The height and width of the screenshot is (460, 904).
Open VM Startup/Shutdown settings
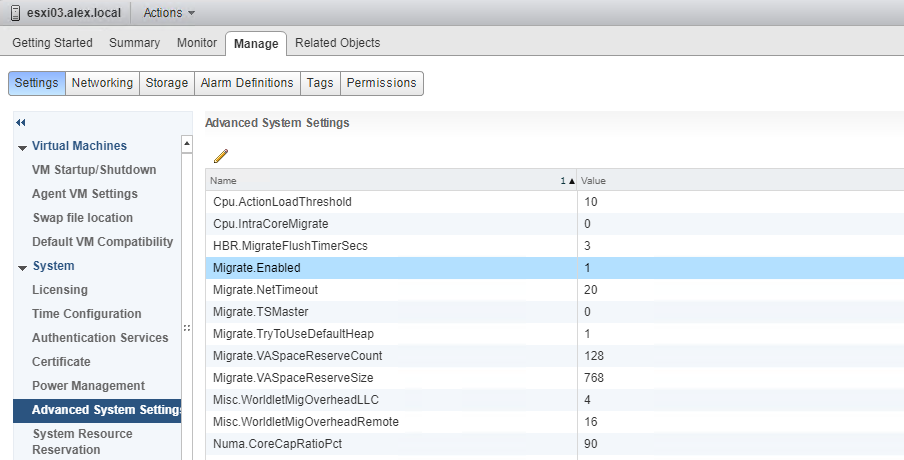(94, 170)
